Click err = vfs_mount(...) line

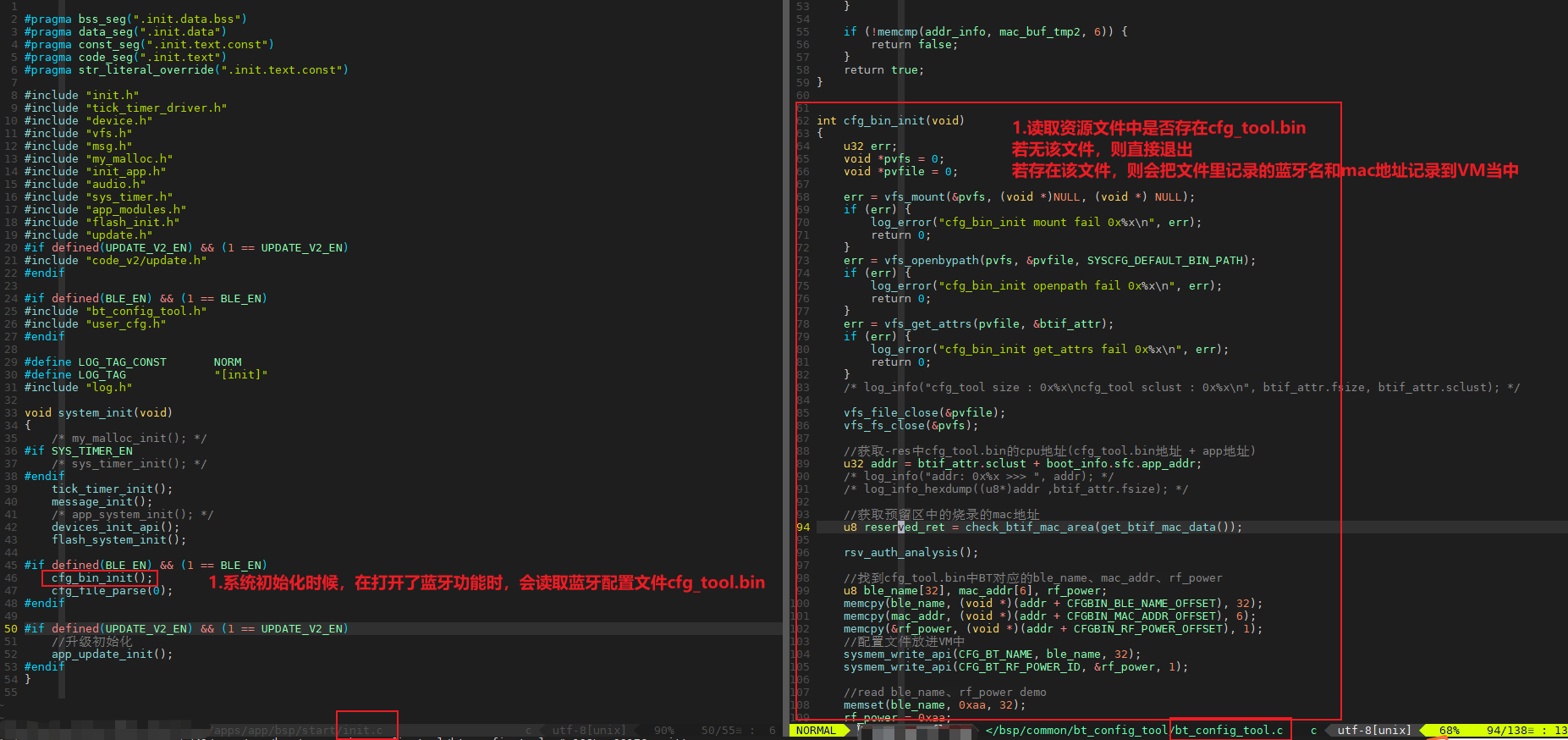pos(1019,196)
